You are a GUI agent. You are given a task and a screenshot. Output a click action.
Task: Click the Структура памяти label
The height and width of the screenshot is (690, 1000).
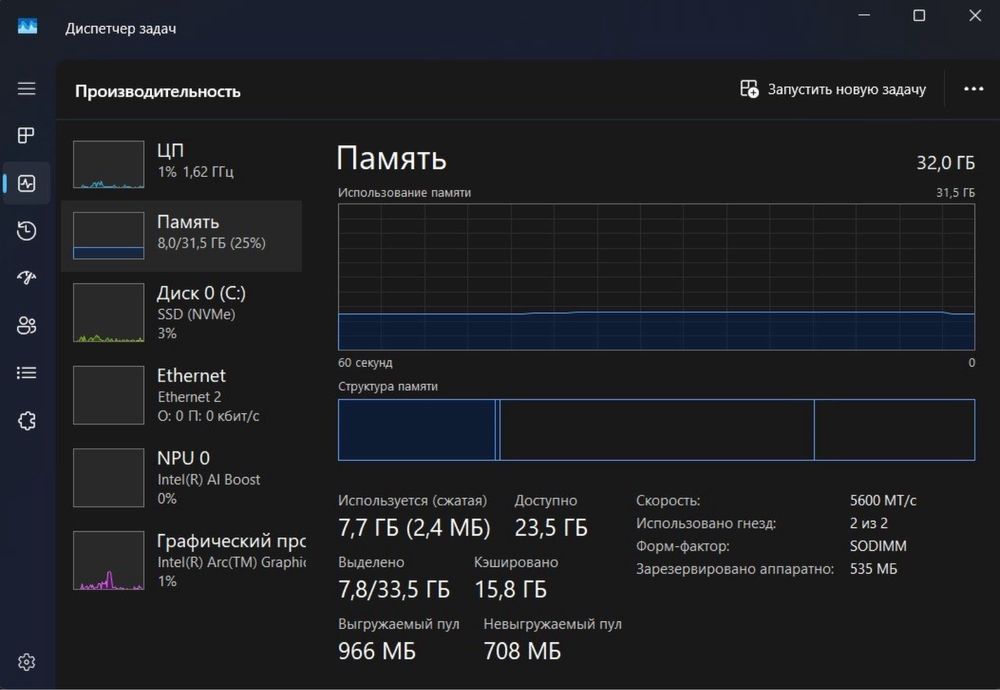coord(388,386)
